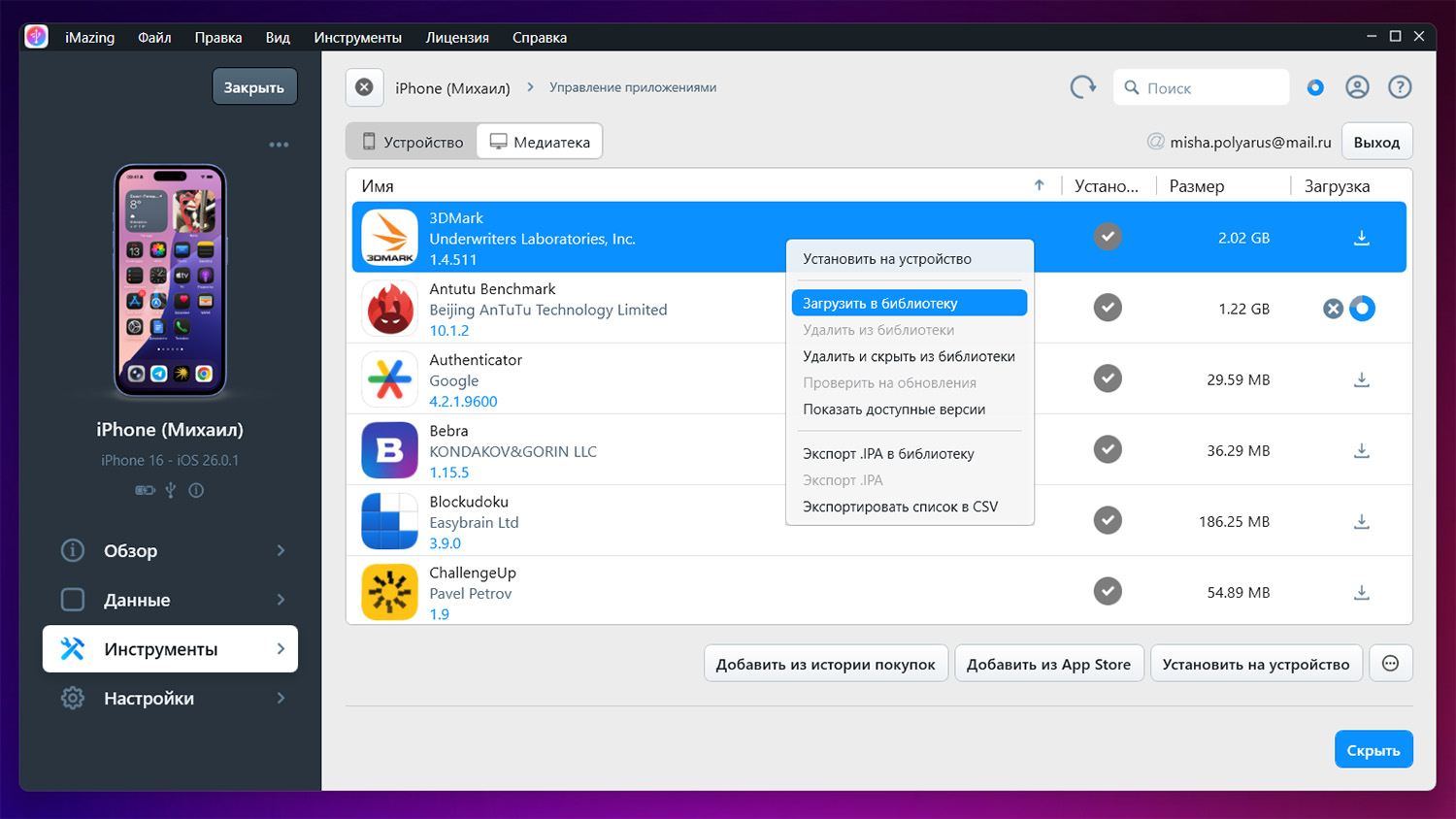Viewport: 1456px width, 819px height.
Task: Select Загрузить в библиотеку from context menu
Action: point(909,303)
